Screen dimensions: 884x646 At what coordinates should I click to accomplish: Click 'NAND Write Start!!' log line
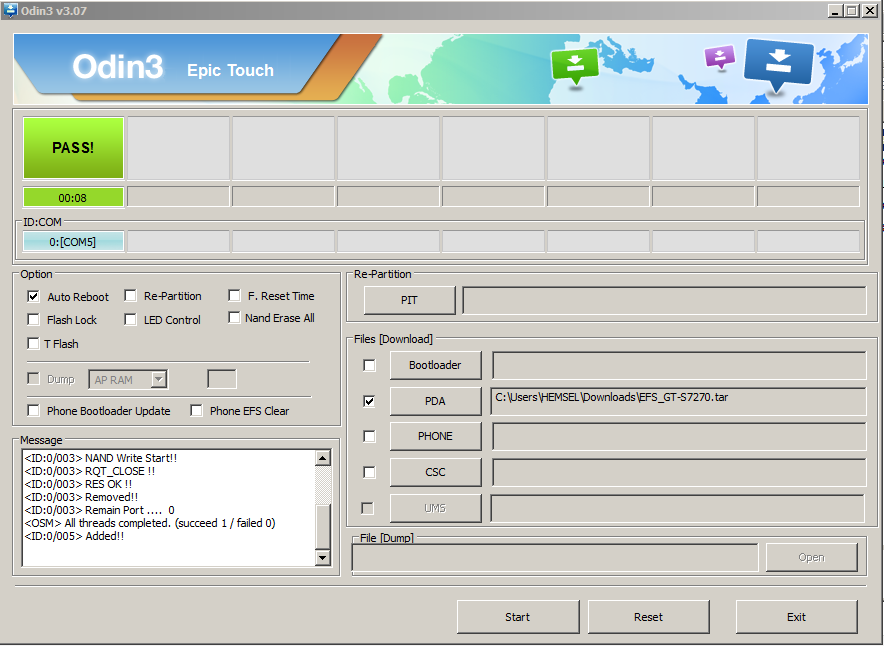click(100, 458)
